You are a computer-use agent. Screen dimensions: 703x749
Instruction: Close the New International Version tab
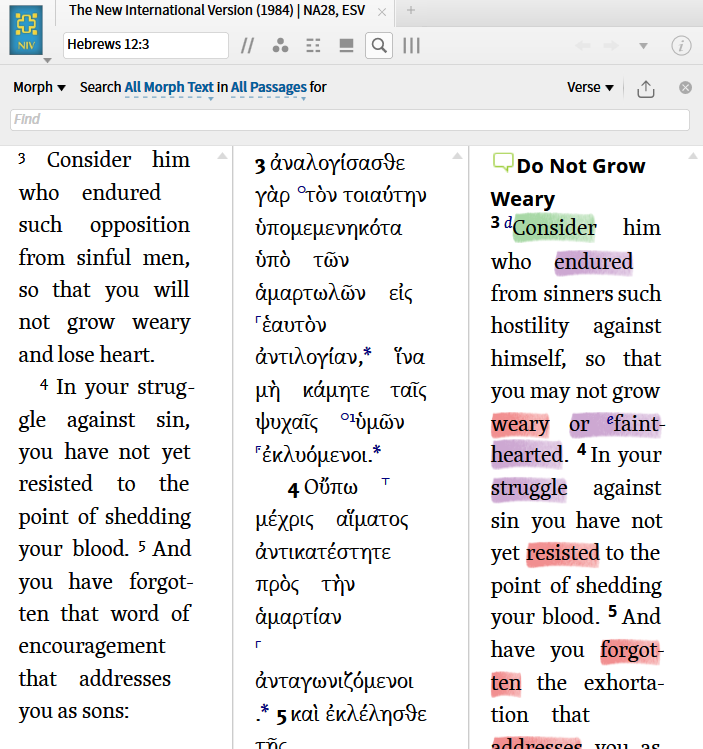tap(382, 12)
